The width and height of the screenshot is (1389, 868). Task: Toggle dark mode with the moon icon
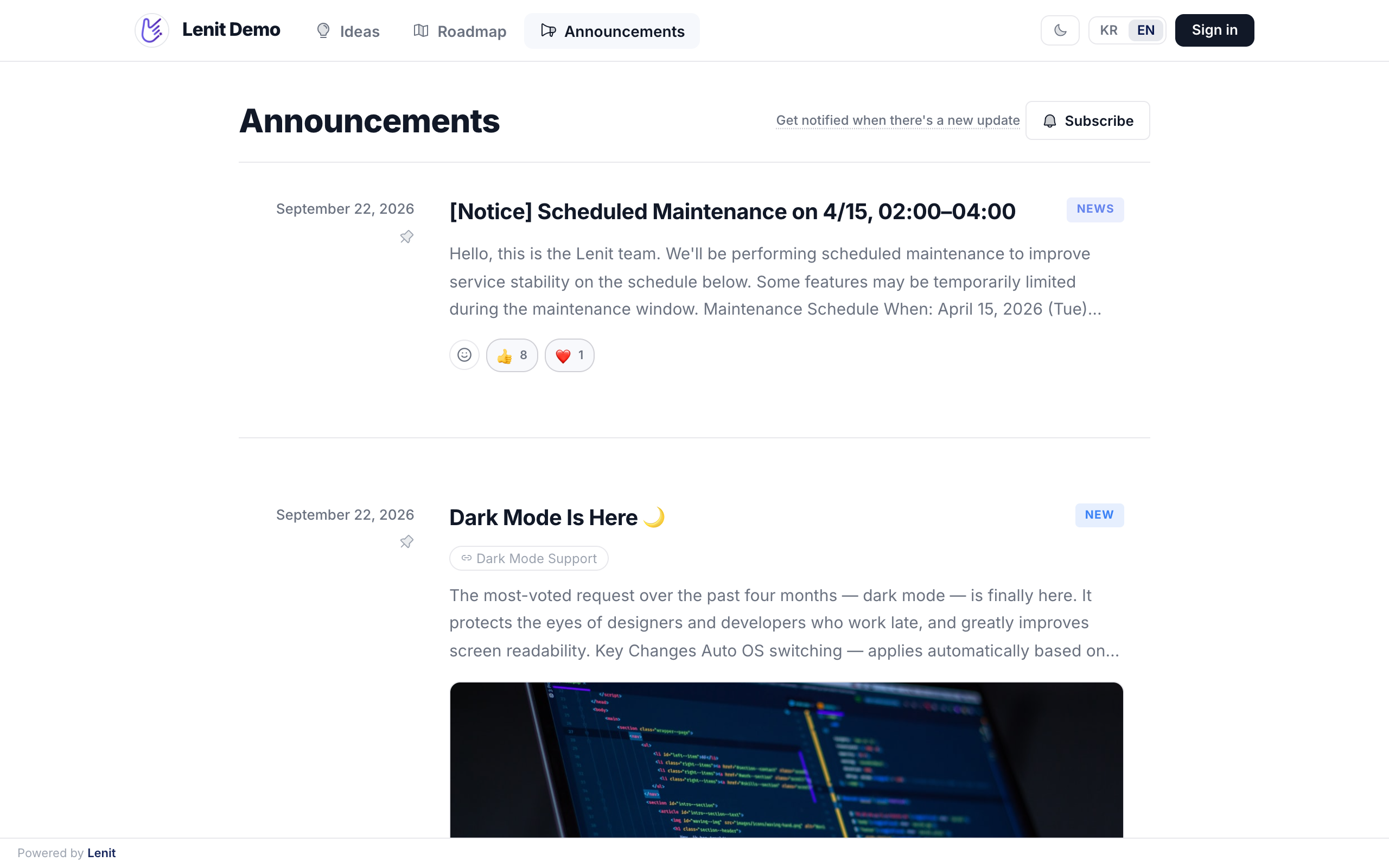pos(1060,30)
